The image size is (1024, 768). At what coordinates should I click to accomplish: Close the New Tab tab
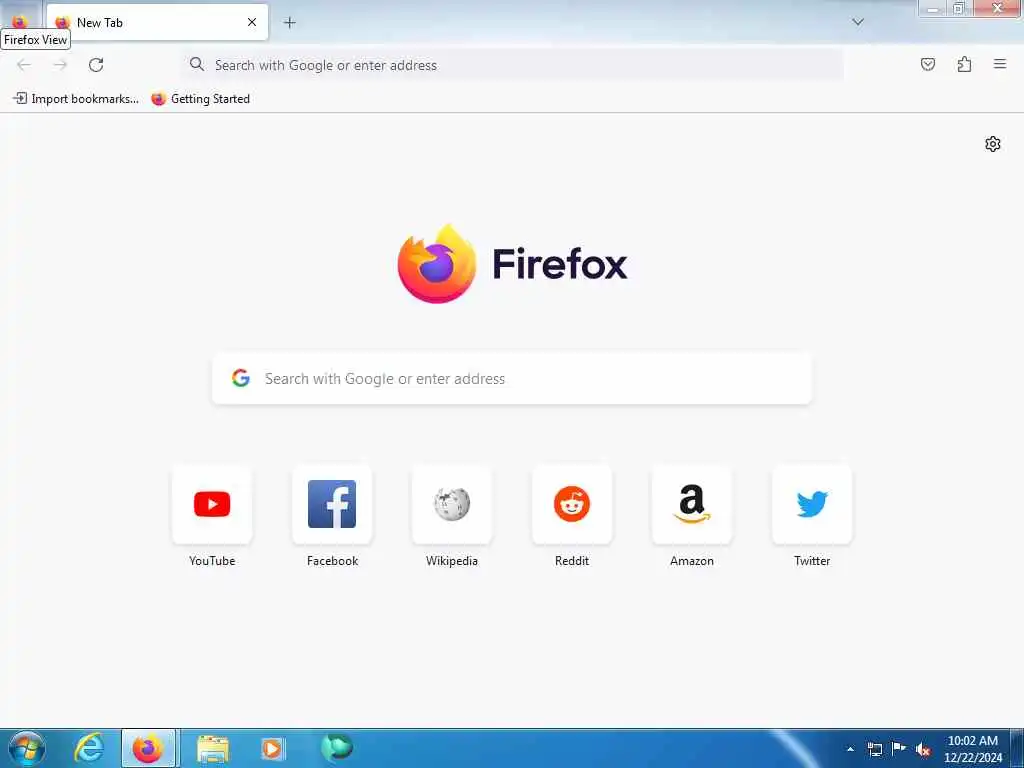[x=251, y=22]
